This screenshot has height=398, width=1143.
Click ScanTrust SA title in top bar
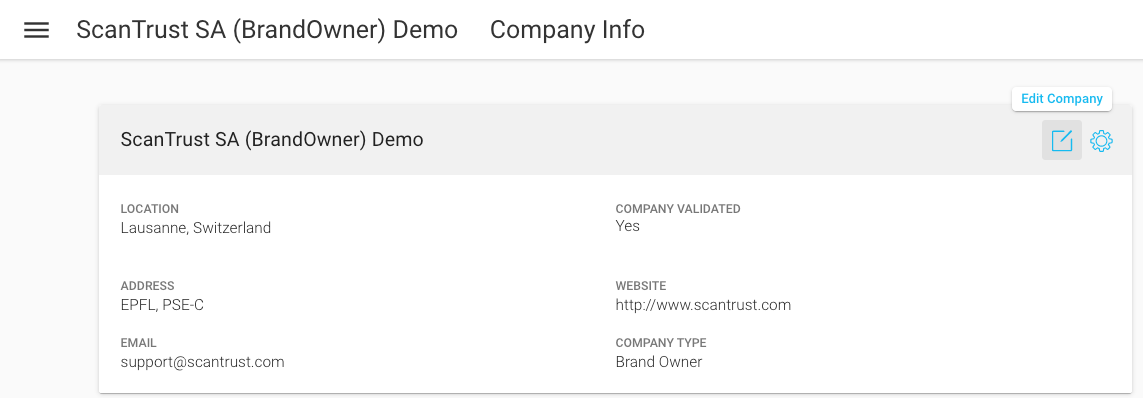click(x=267, y=30)
